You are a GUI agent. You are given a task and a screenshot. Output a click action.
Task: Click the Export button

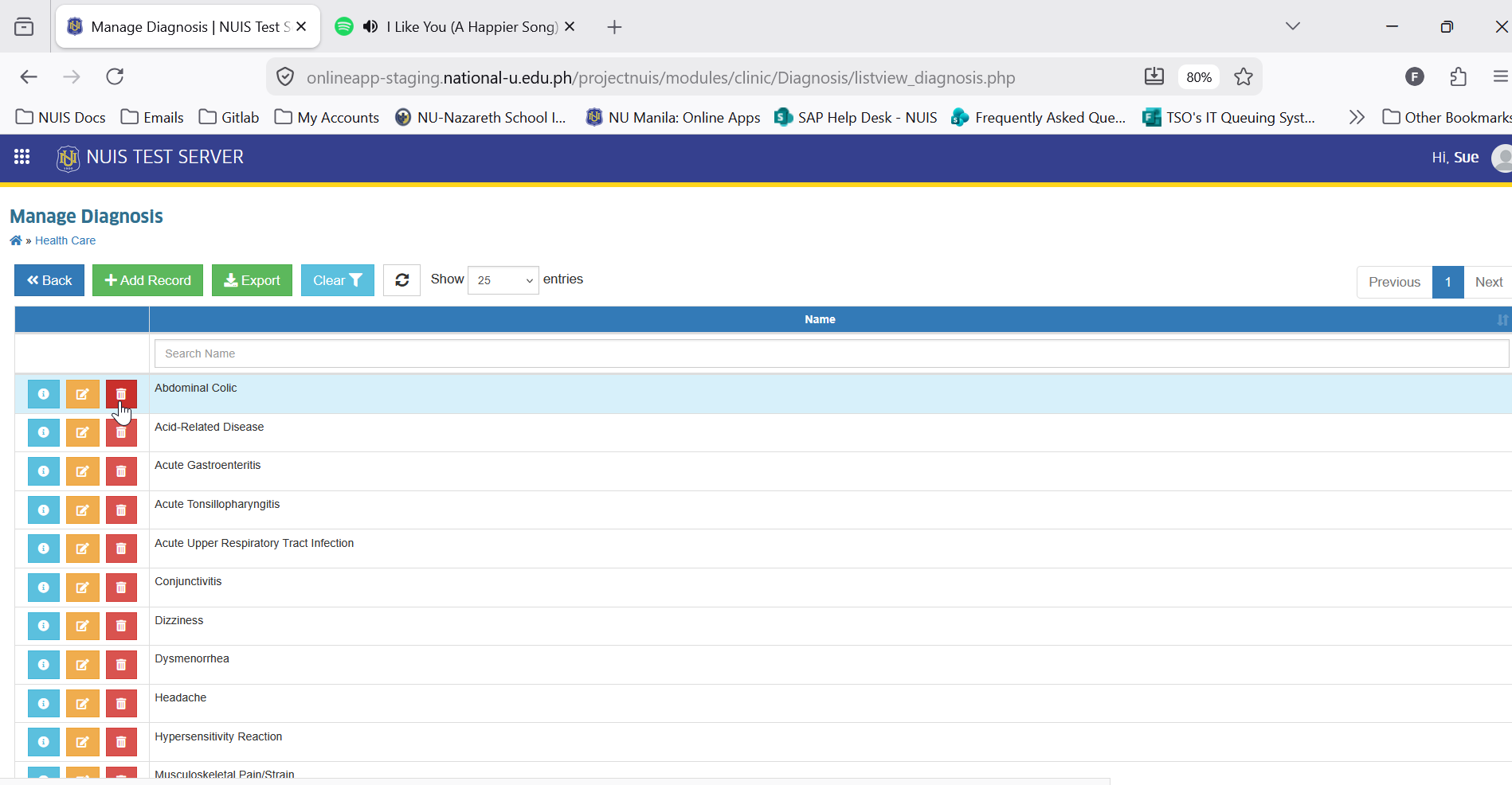[252, 280]
